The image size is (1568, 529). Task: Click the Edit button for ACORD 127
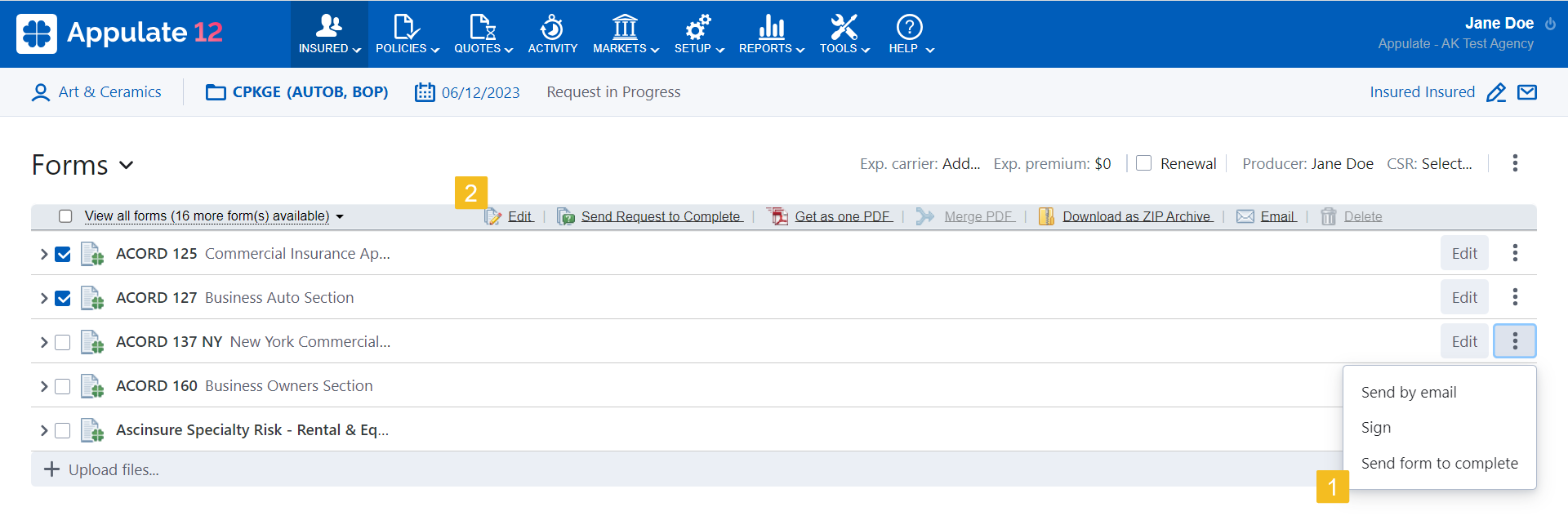[1464, 297]
